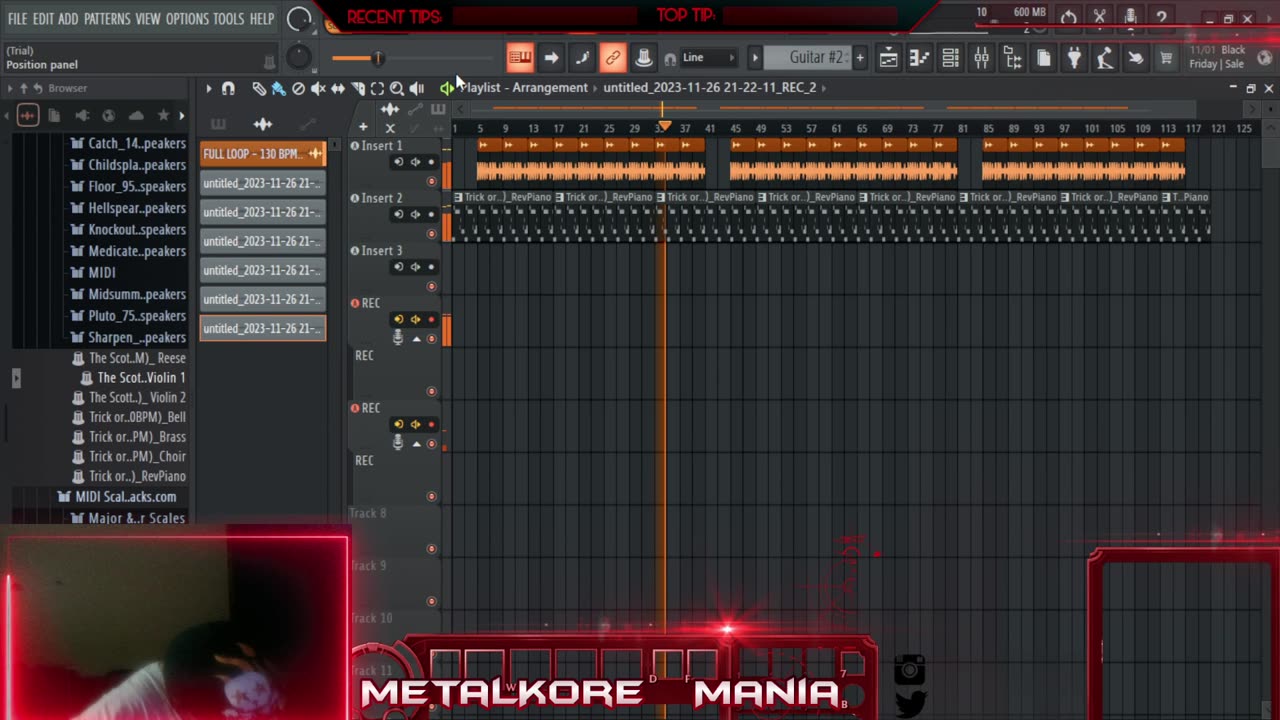Expand MIDI Scal..acks.com folder

116,497
